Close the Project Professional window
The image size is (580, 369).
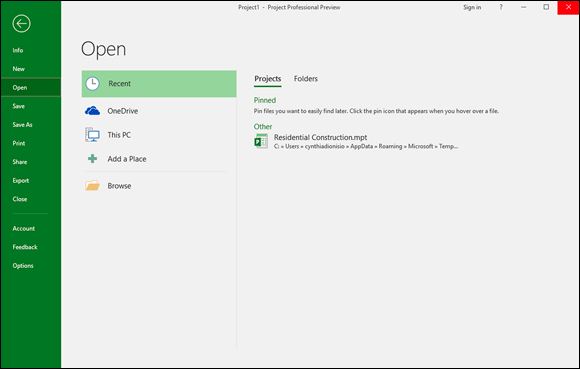pyautogui.click(x=568, y=7)
